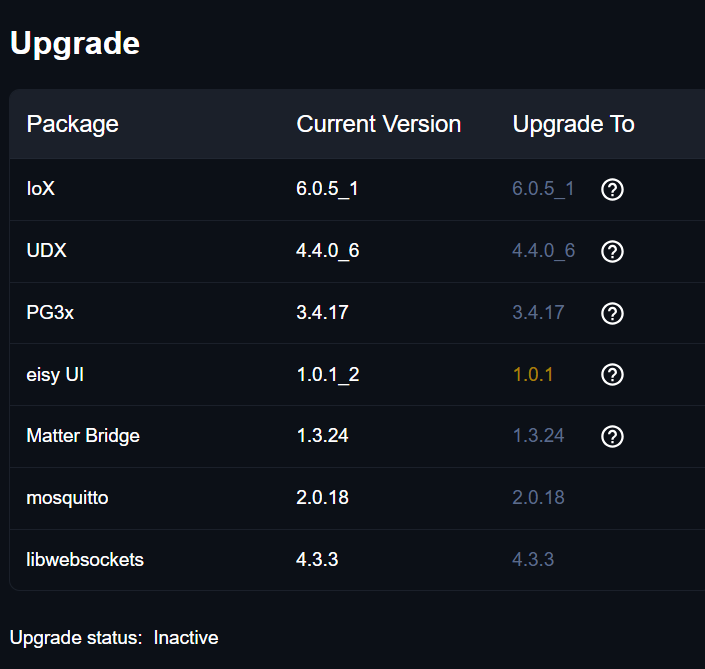
Task: Select the PG3x package name
Action: (50, 313)
